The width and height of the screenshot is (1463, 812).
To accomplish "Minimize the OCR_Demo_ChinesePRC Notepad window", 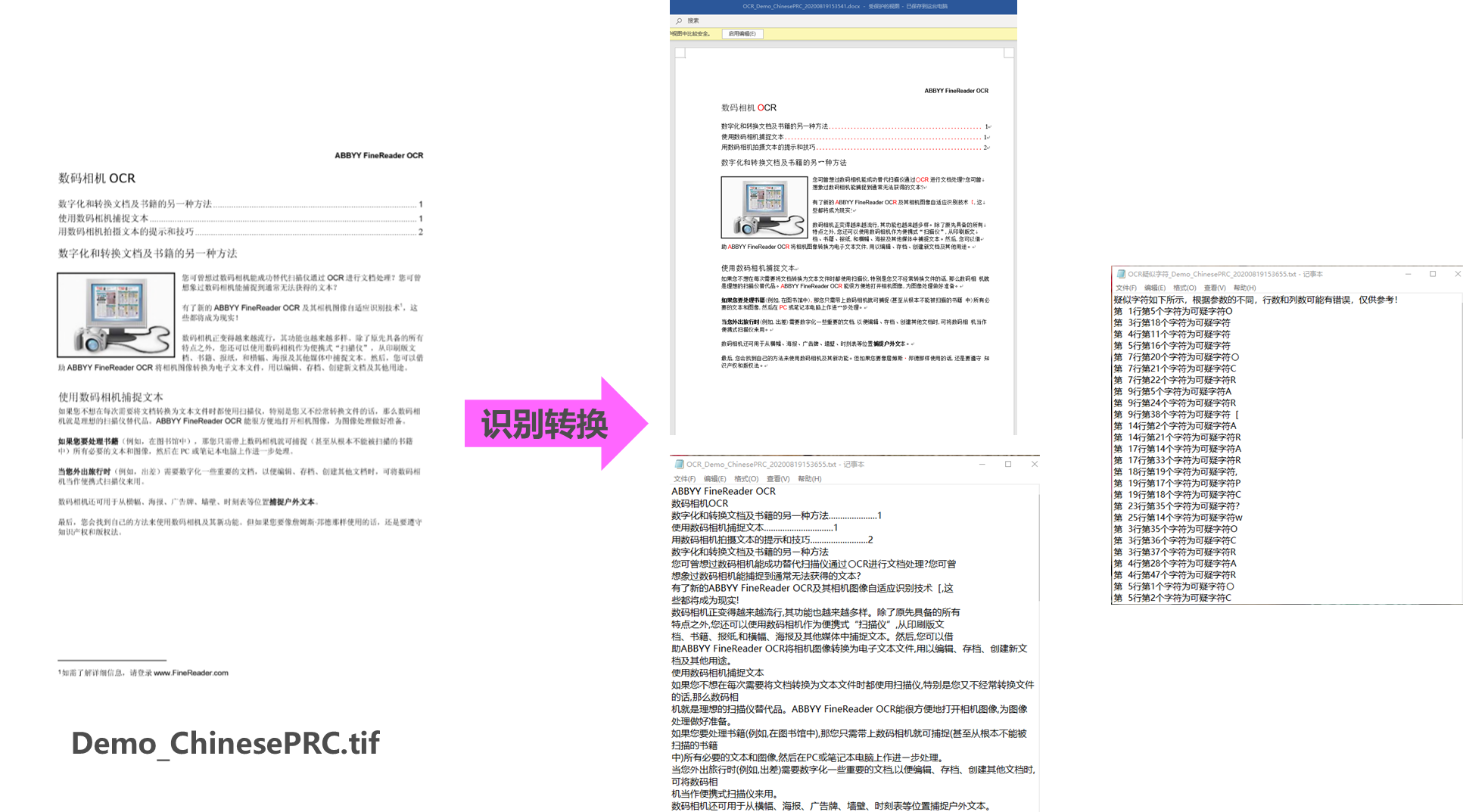I will [982, 464].
